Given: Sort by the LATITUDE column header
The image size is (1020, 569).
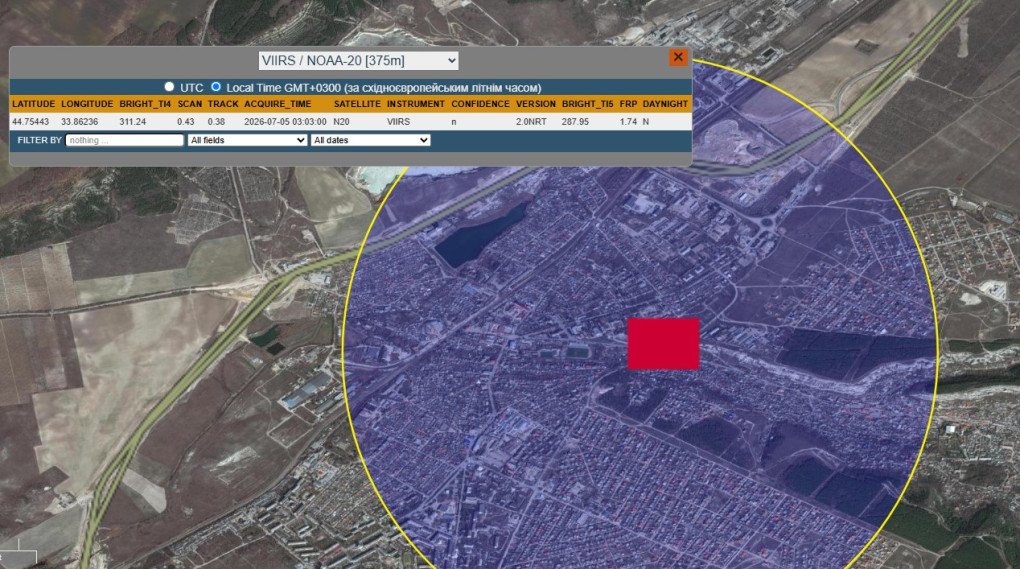Looking at the screenshot, I should [34, 104].
